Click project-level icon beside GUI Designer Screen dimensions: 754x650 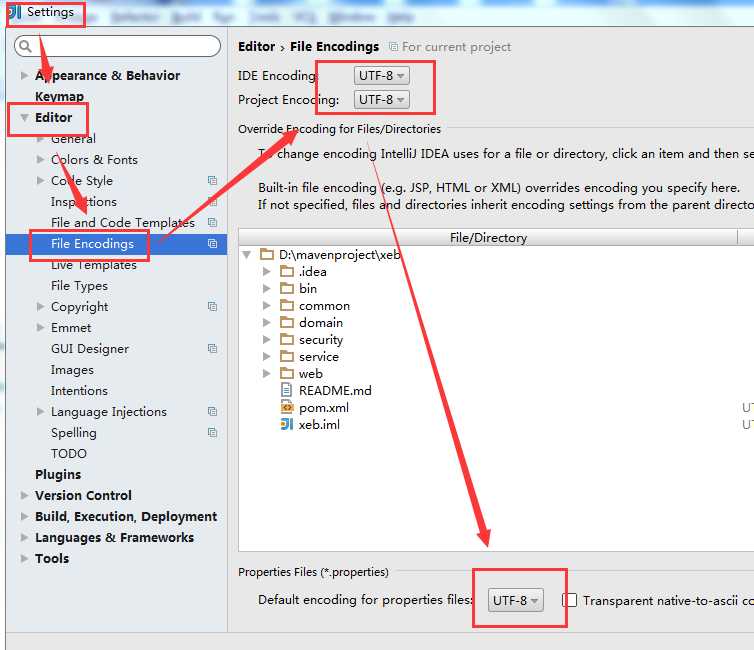[x=212, y=348]
